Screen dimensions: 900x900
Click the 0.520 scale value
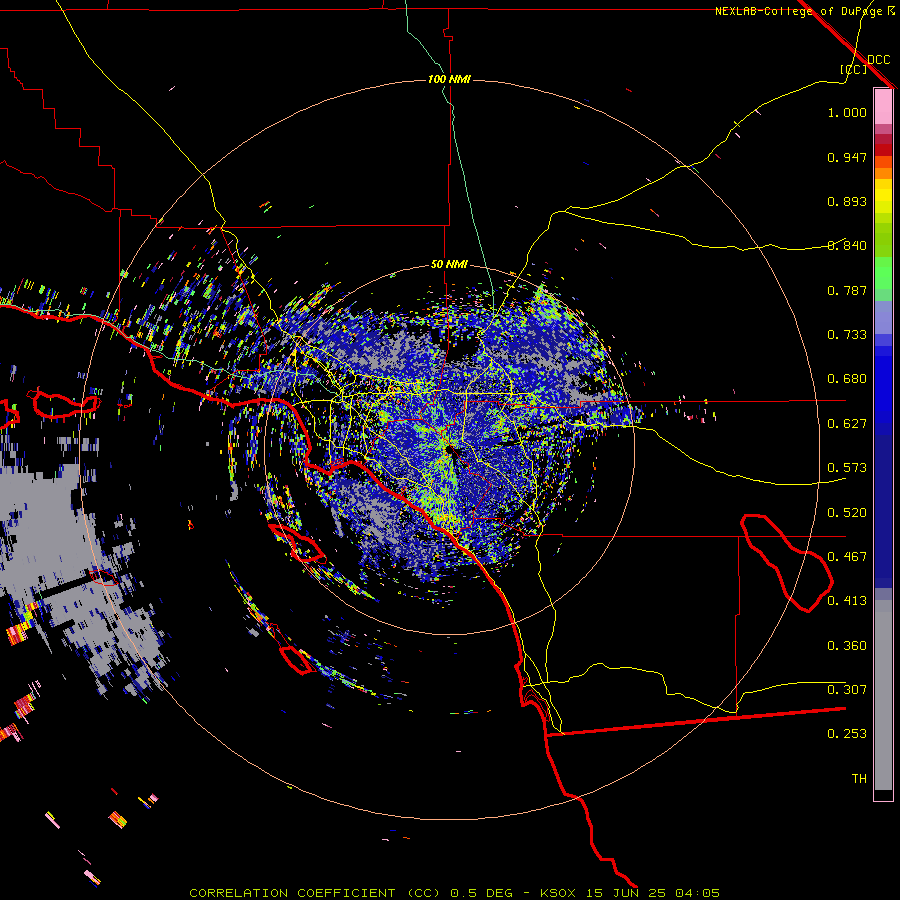point(847,513)
